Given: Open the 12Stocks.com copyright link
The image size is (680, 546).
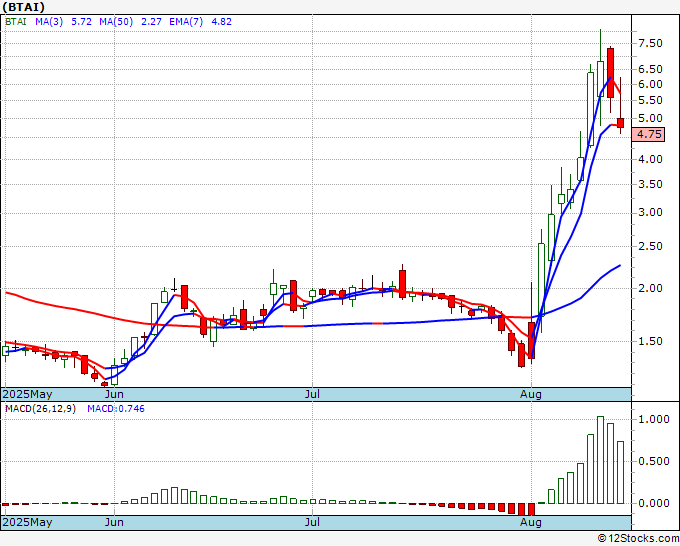Looking at the screenshot, I should 638,539.
